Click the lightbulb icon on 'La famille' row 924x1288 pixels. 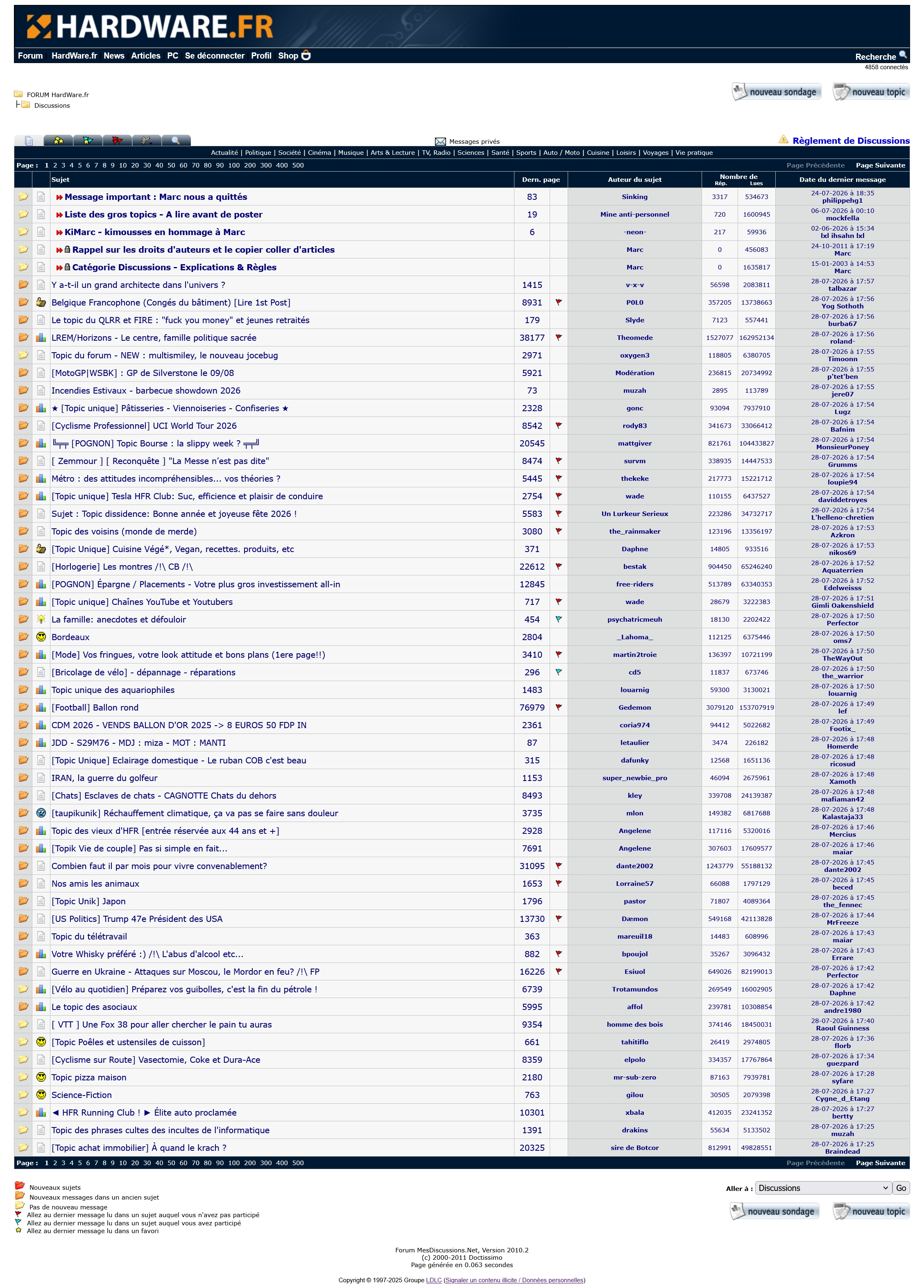(x=41, y=619)
